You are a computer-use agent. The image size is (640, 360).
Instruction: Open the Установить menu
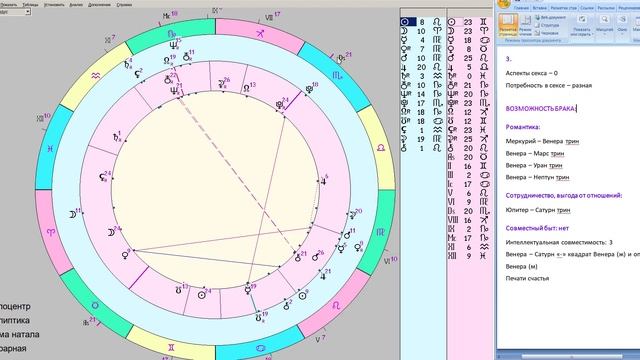tap(53, 4)
